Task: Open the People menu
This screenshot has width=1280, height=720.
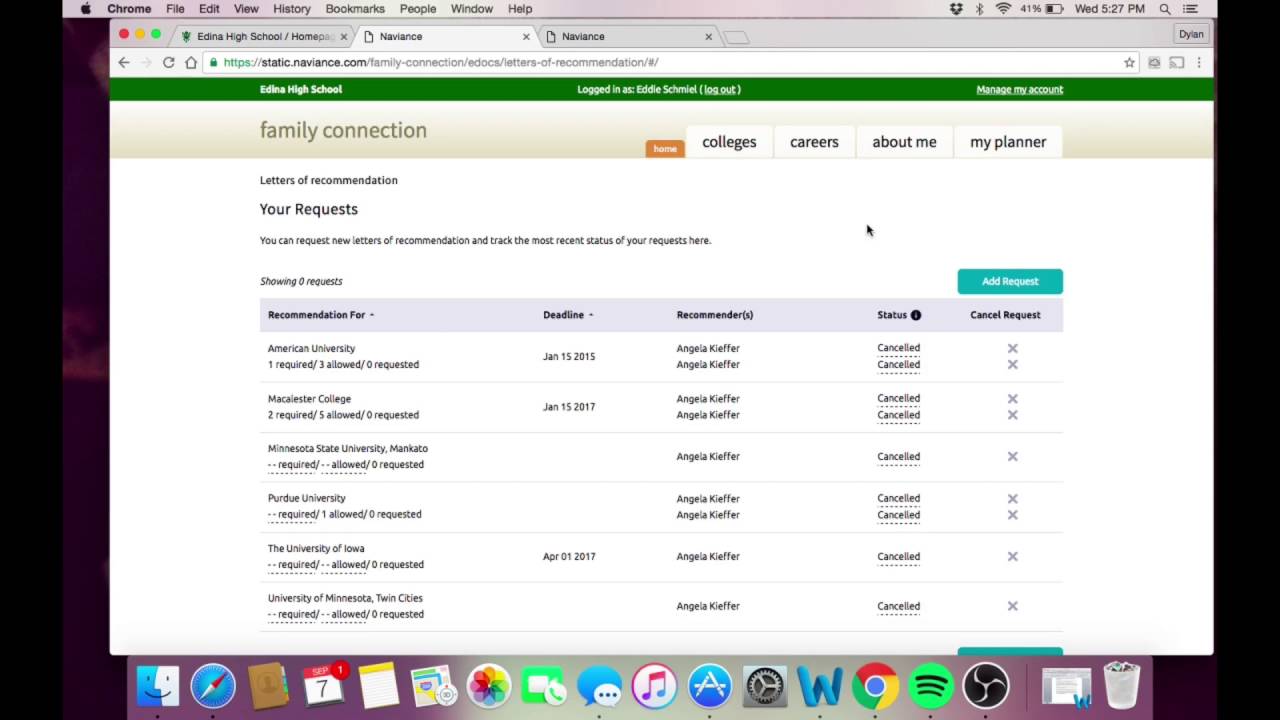Action: tap(418, 9)
